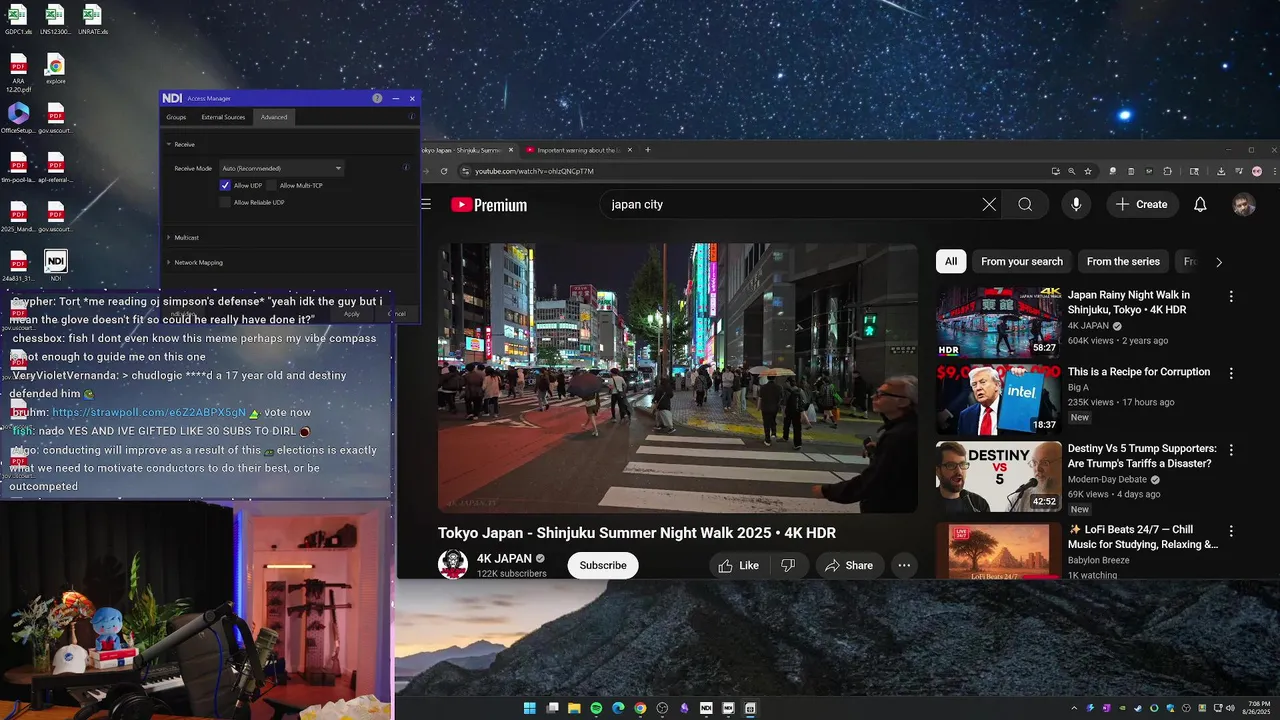The height and width of the screenshot is (720, 1280).
Task: Select From your search chip
Action: 1022,262
